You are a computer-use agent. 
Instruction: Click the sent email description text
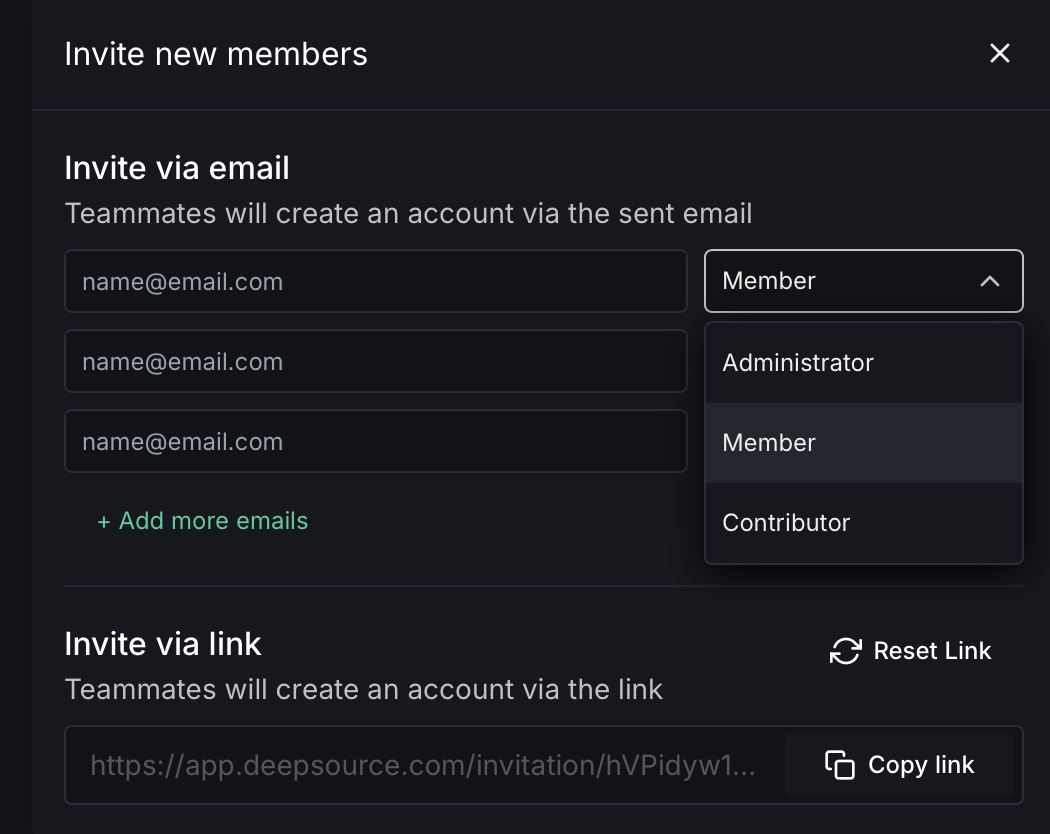point(408,213)
